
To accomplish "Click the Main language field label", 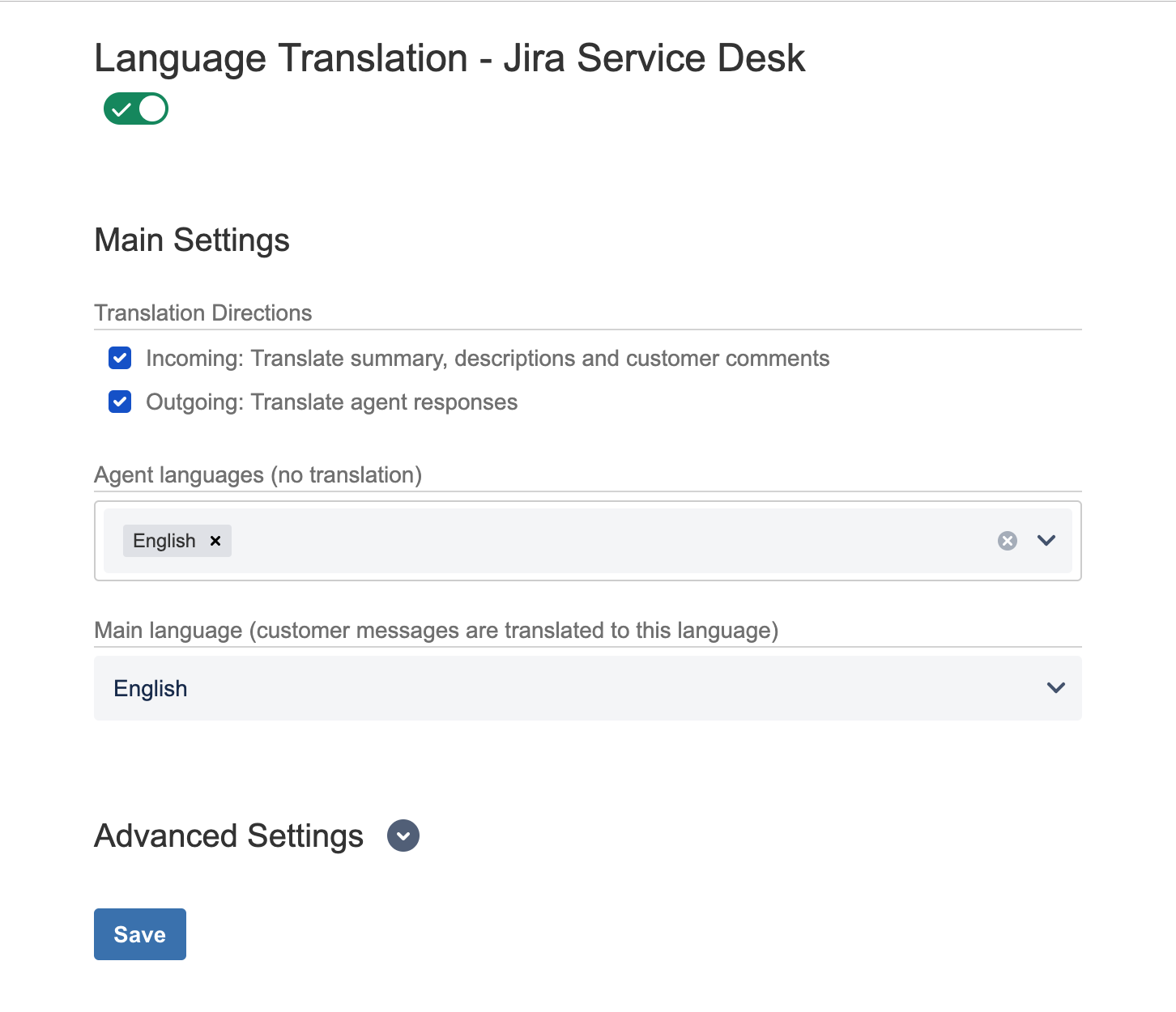I will click(437, 630).
